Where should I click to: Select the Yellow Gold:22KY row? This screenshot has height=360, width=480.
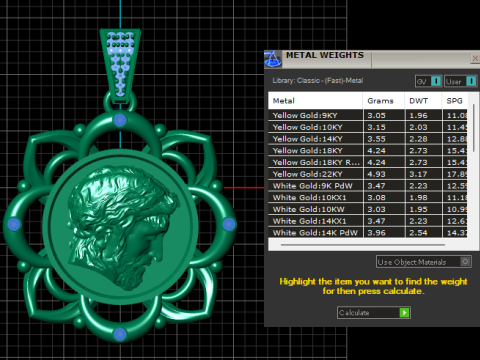(368, 174)
